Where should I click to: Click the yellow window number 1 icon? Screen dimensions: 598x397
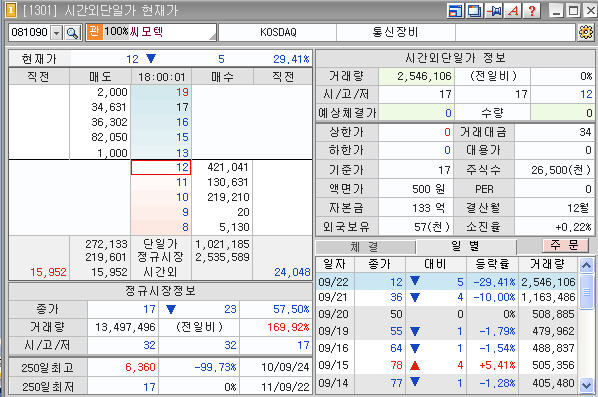click(10, 10)
